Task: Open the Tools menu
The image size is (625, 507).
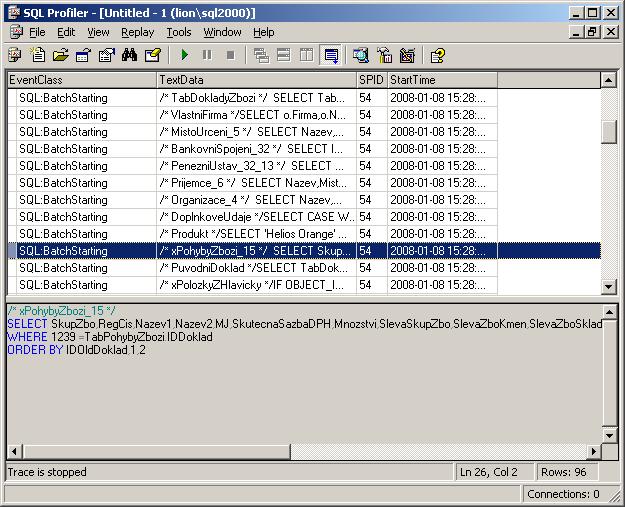Action: click(179, 32)
